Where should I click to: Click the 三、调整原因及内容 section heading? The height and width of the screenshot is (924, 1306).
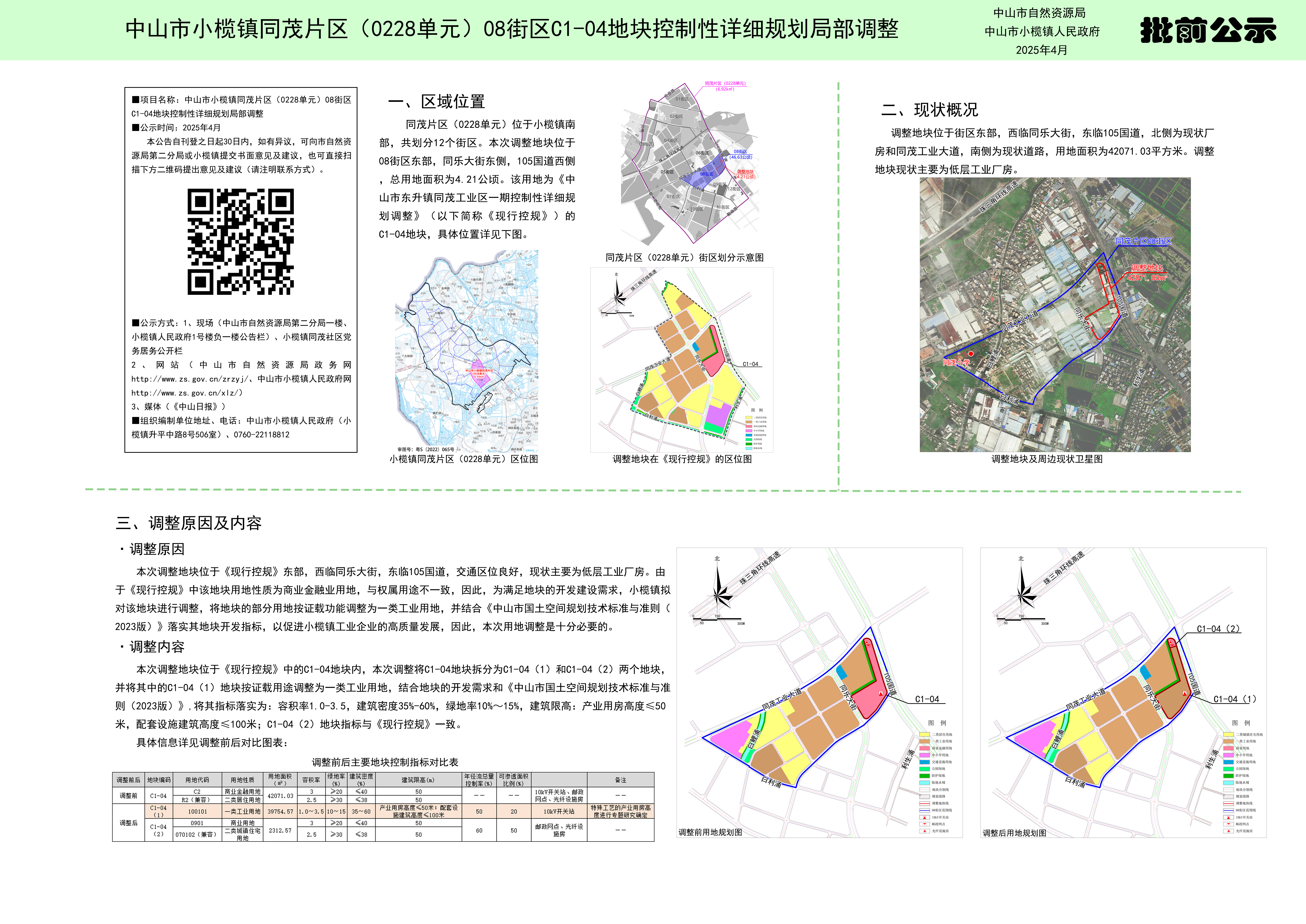coord(189,523)
